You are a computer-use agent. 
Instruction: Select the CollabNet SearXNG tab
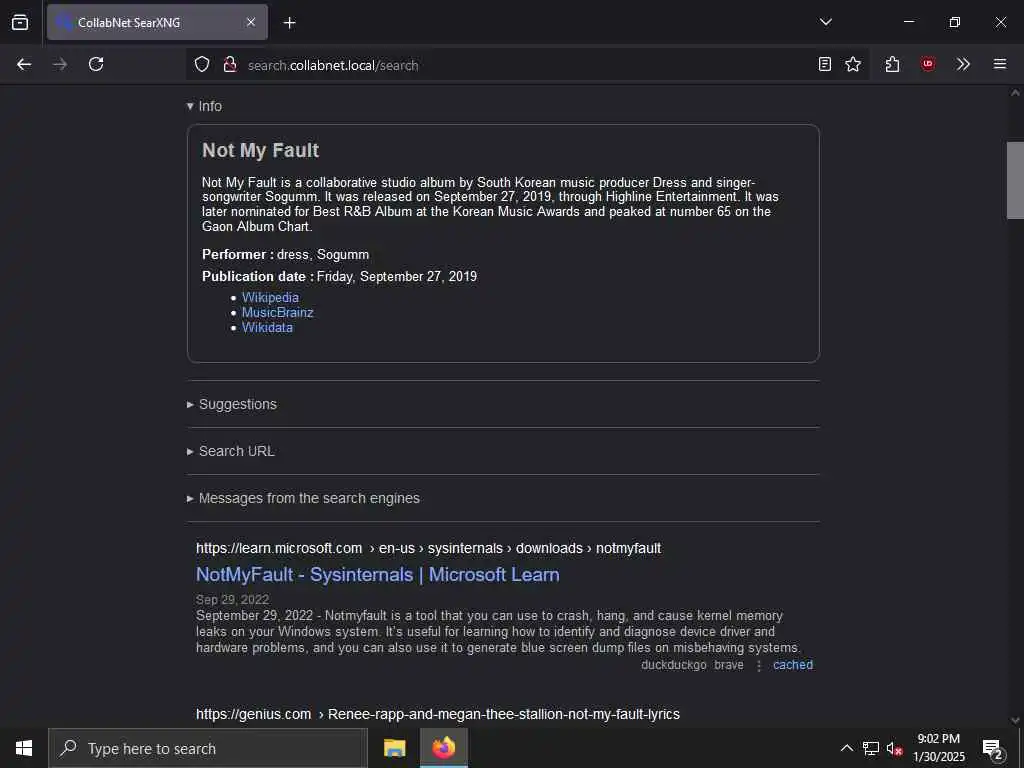pyautogui.click(x=157, y=22)
